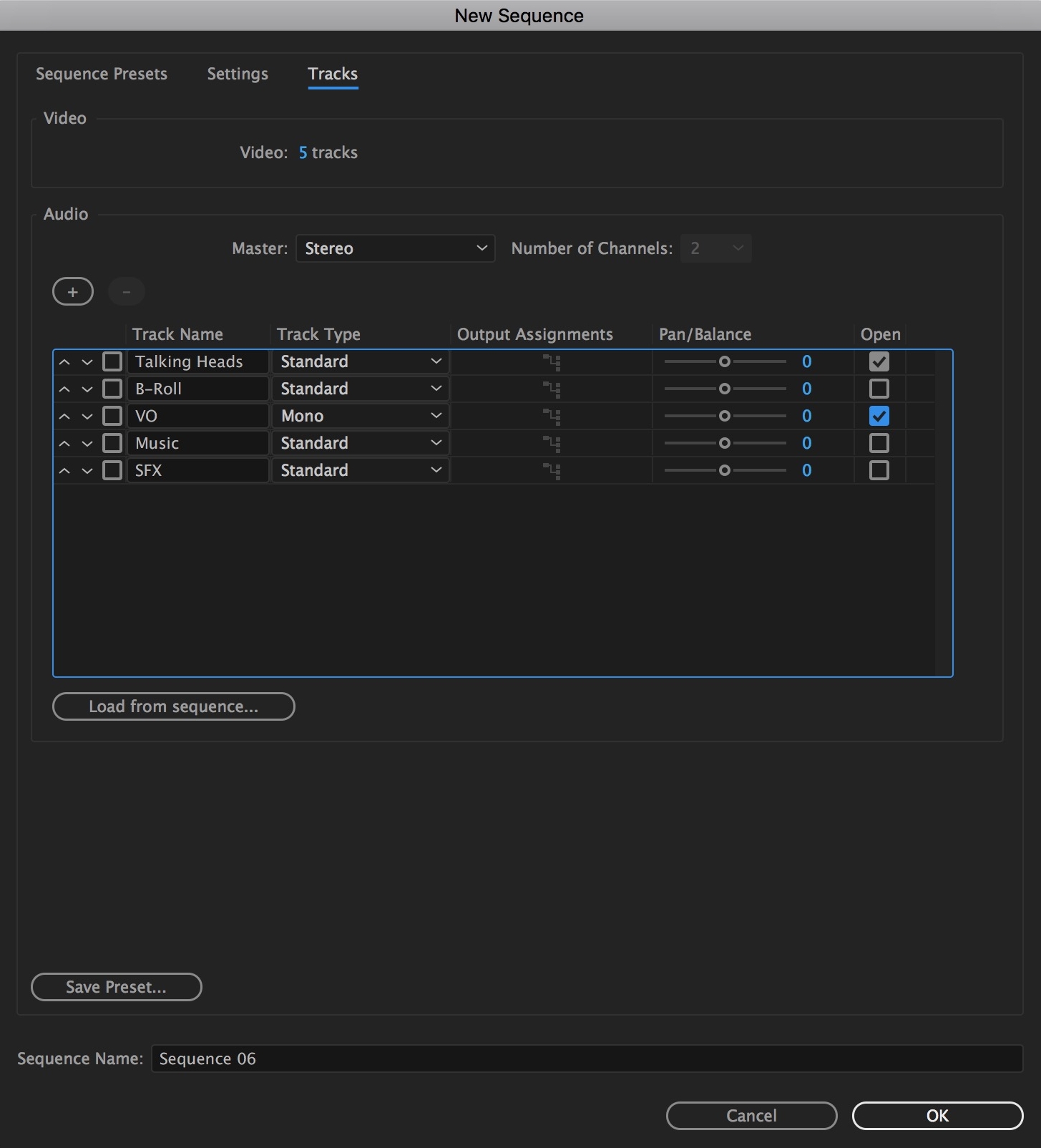This screenshot has height=1148, width=1041.
Task: Change B-Roll track type dropdown
Action: click(x=361, y=389)
